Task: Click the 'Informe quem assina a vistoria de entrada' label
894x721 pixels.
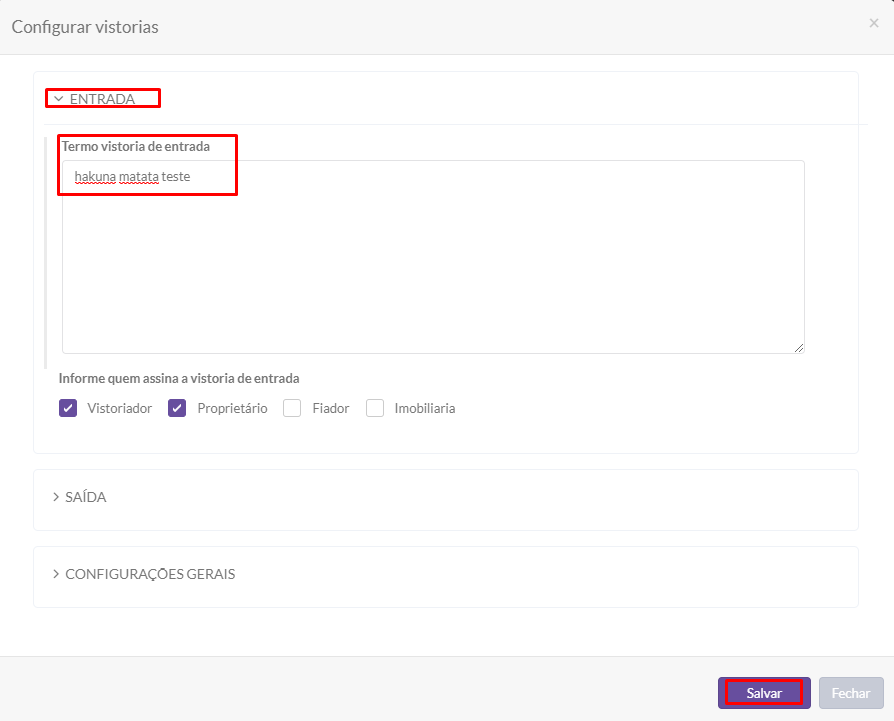Action: coord(179,378)
